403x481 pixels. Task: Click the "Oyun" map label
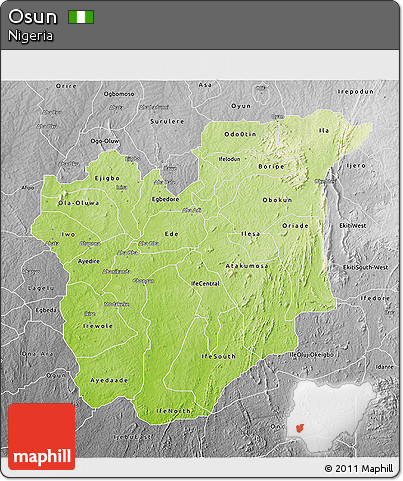coord(241,106)
